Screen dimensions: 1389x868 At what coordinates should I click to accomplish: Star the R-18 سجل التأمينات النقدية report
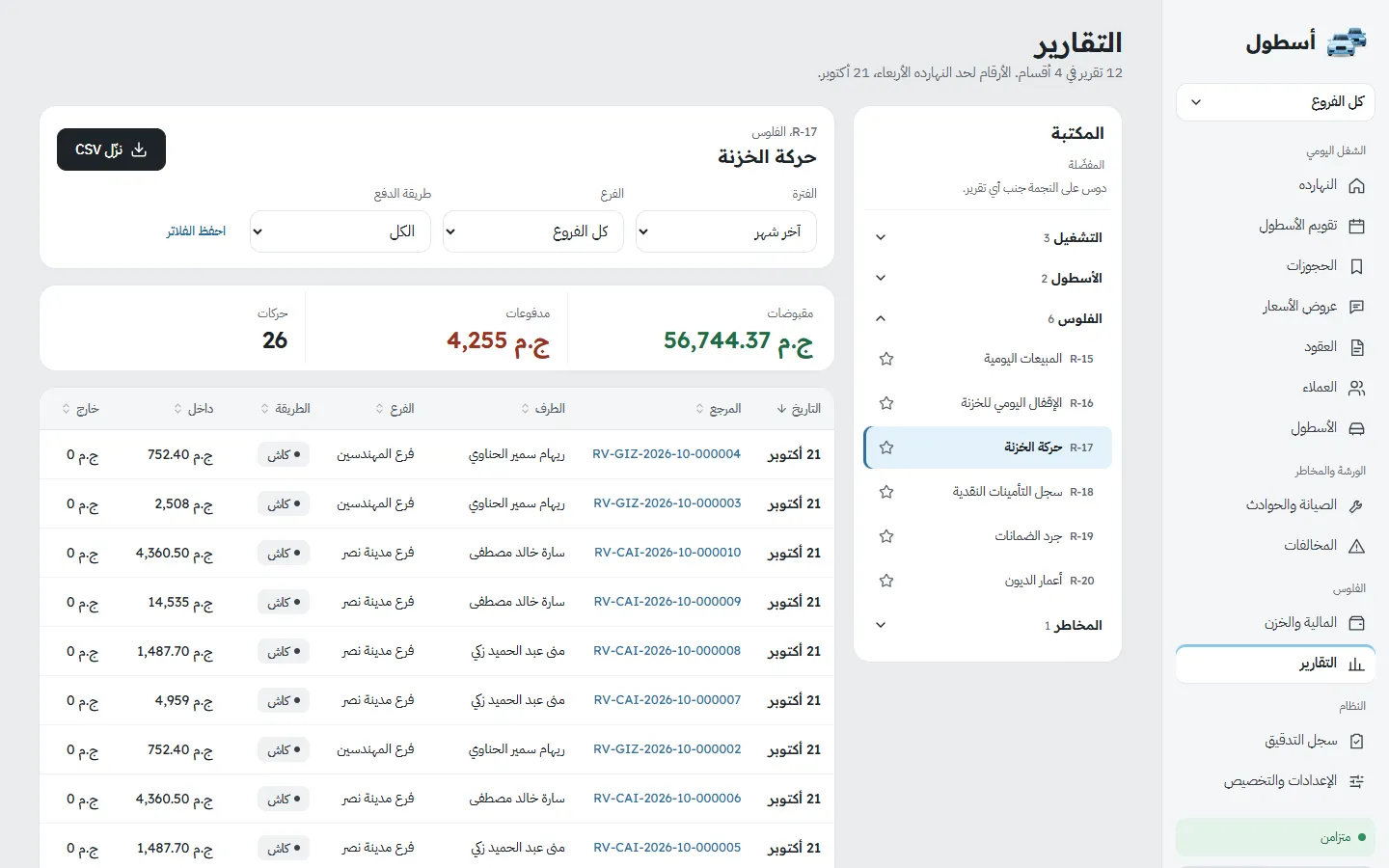pos(886,492)
